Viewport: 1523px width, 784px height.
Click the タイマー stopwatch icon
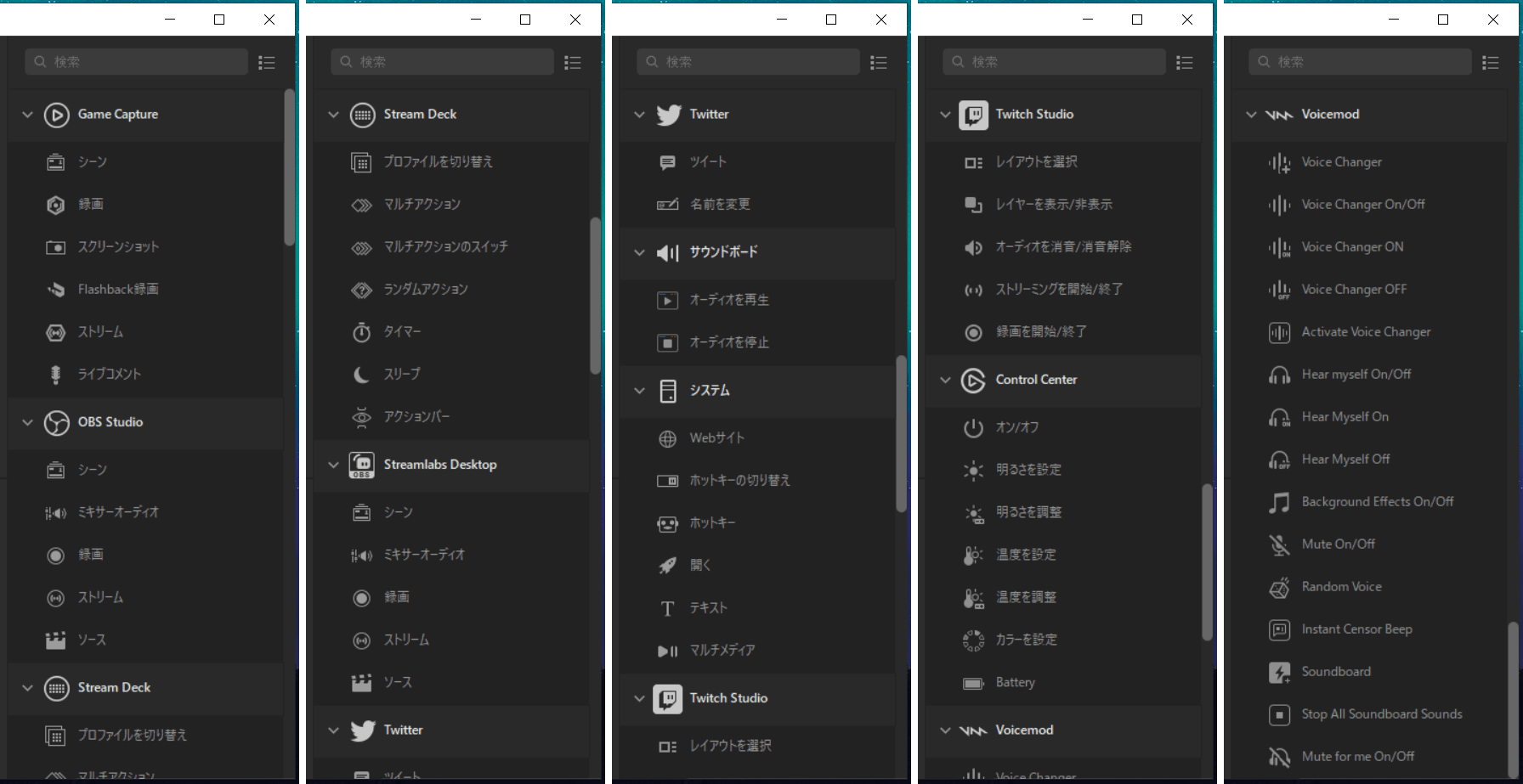pyautogui.click(x=361, y=332)
